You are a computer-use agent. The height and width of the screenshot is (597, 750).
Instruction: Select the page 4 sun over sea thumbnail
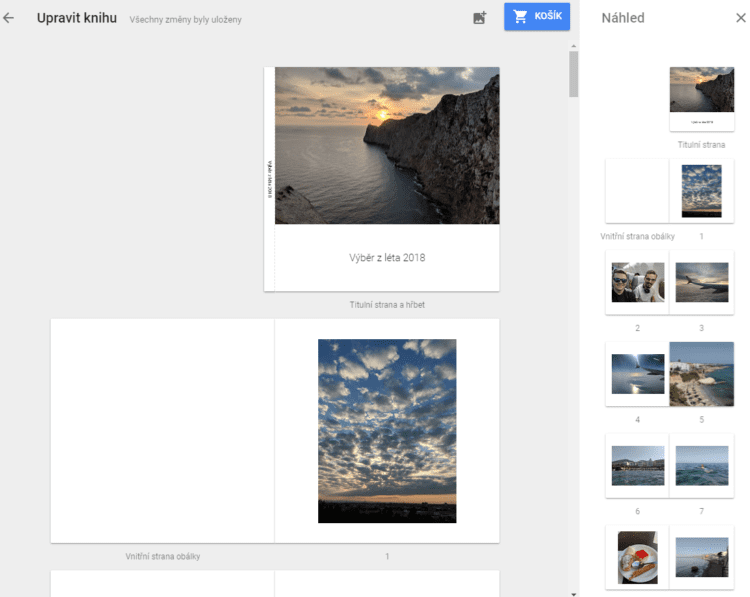pyautogui.click(x=638, y=374)
